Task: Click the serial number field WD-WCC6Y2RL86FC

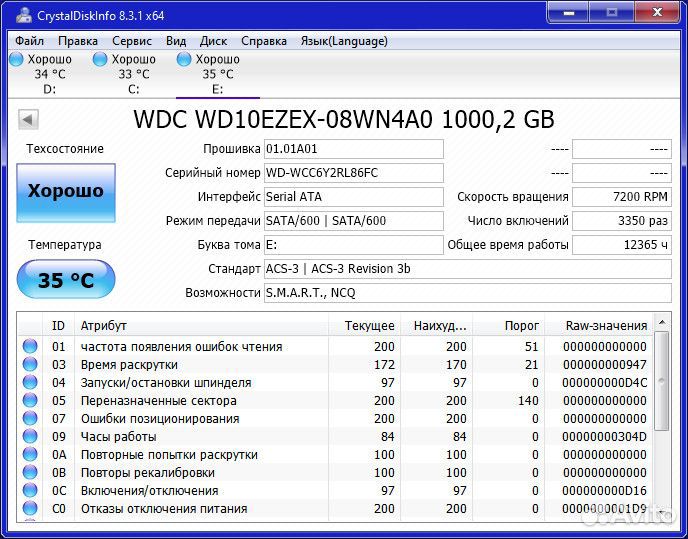Action: (x=354, y=173)
